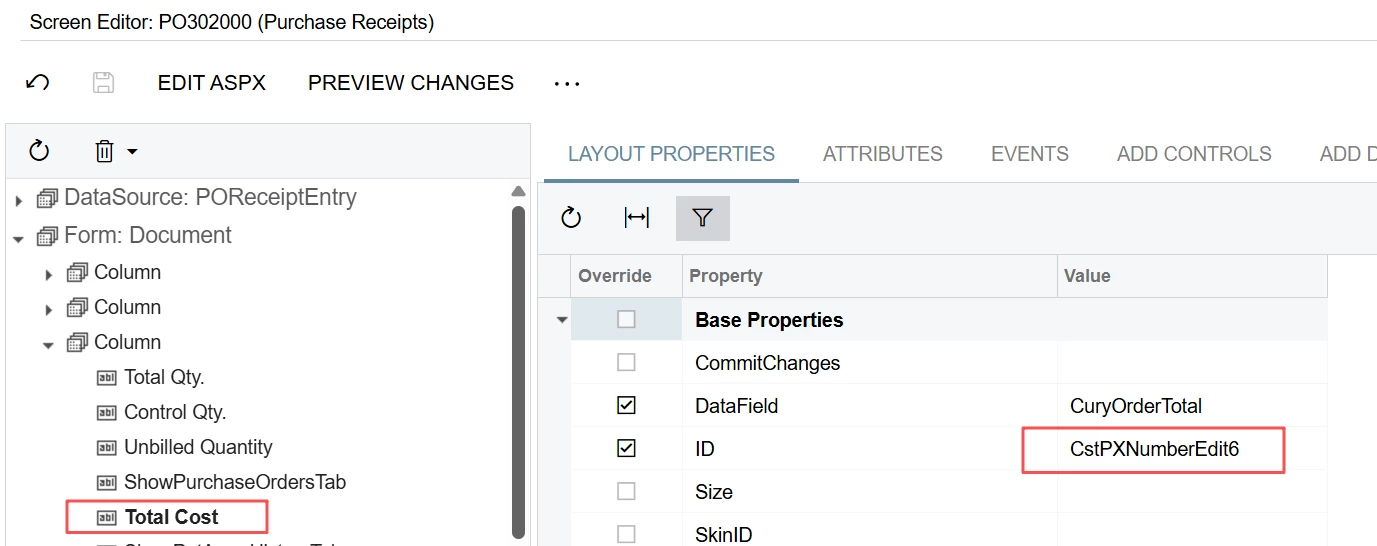Collapse the Base Properties group

click(x=561, y=321)
